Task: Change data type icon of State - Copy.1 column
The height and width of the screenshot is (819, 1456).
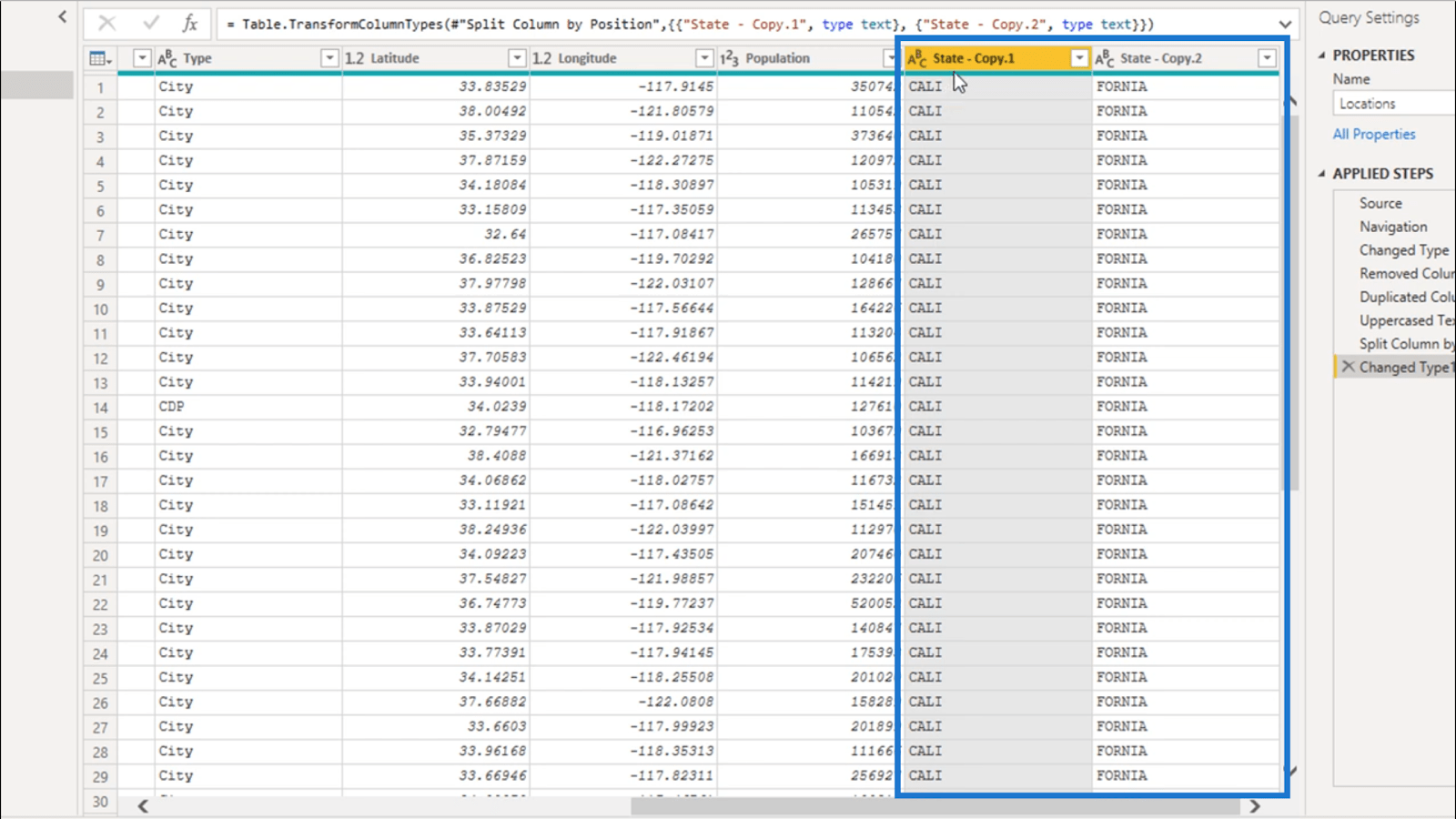Action: (917, 58)
